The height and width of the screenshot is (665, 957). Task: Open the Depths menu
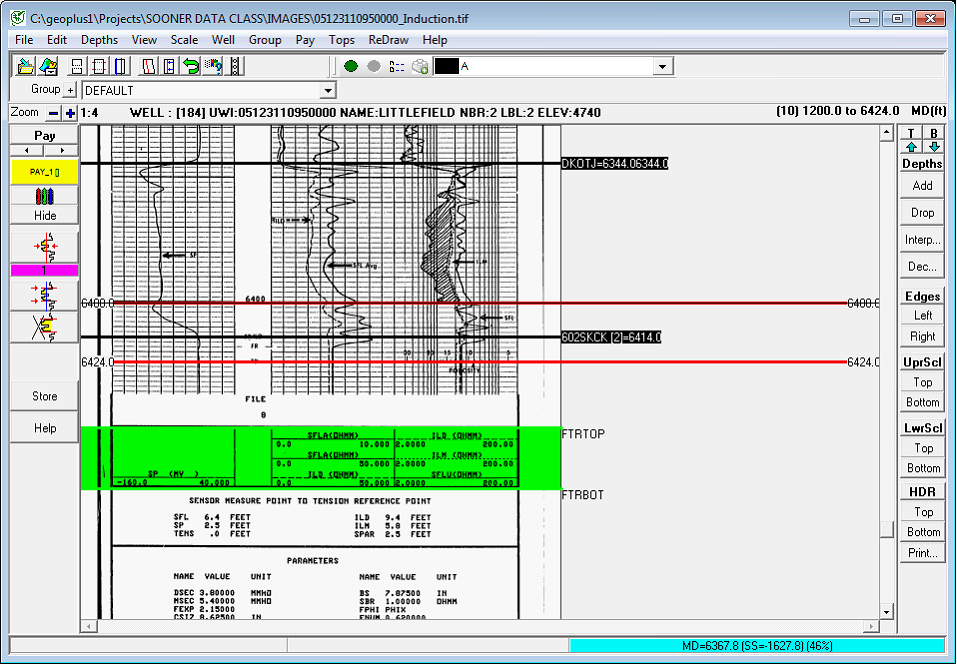(x=99, y=40)
